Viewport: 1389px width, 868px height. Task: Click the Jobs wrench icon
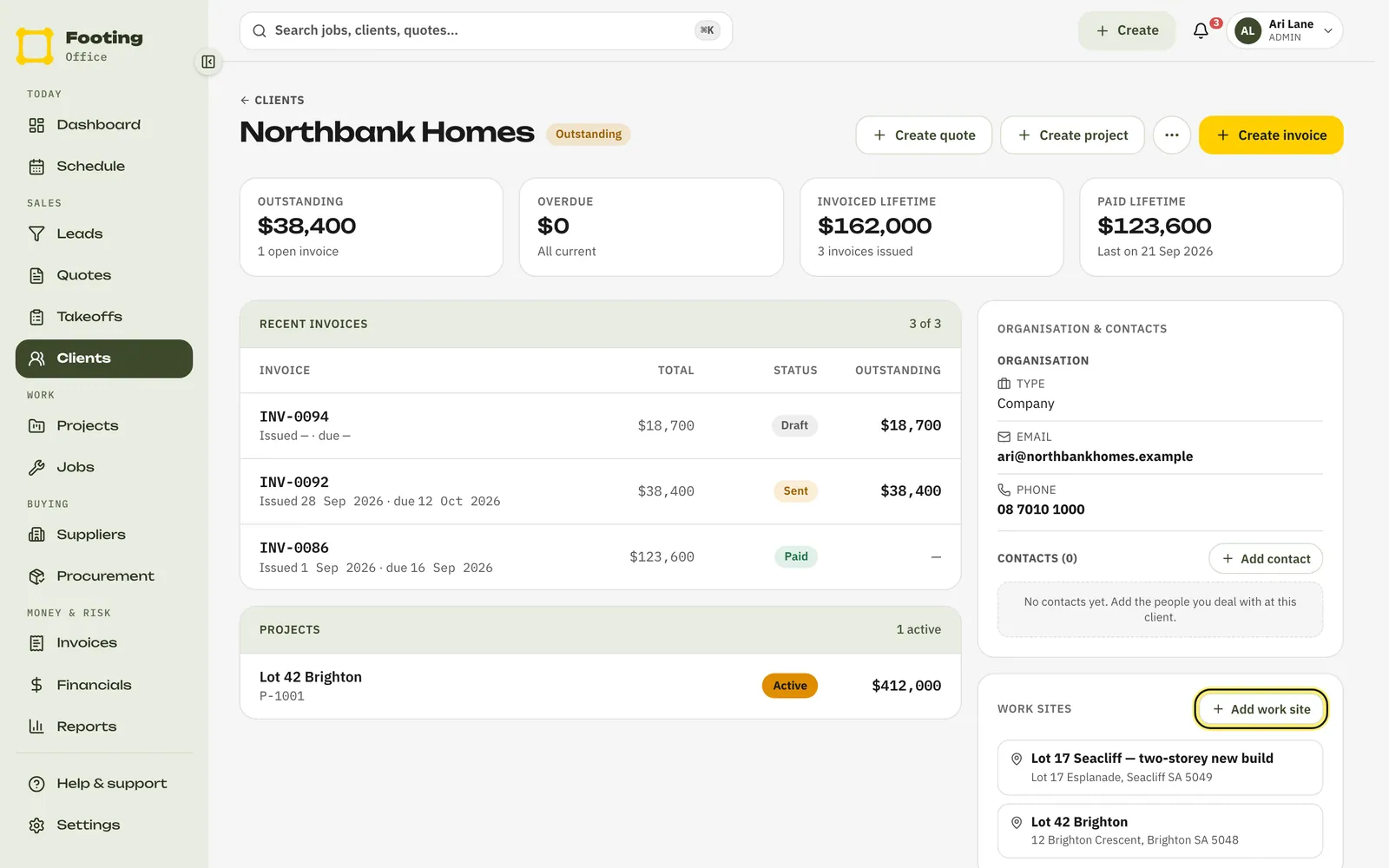point(36,468)
